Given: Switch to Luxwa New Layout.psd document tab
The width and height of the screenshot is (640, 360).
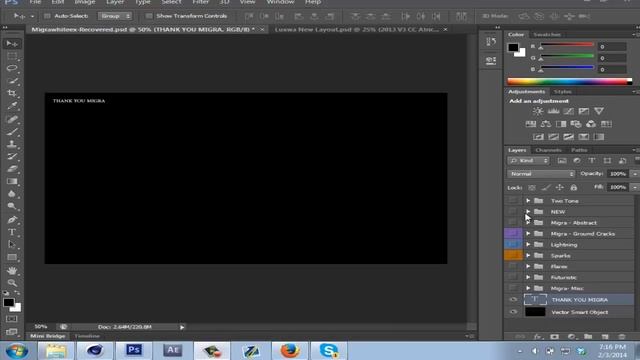Looking at the screenshot, I should click(x=357, y=29).
